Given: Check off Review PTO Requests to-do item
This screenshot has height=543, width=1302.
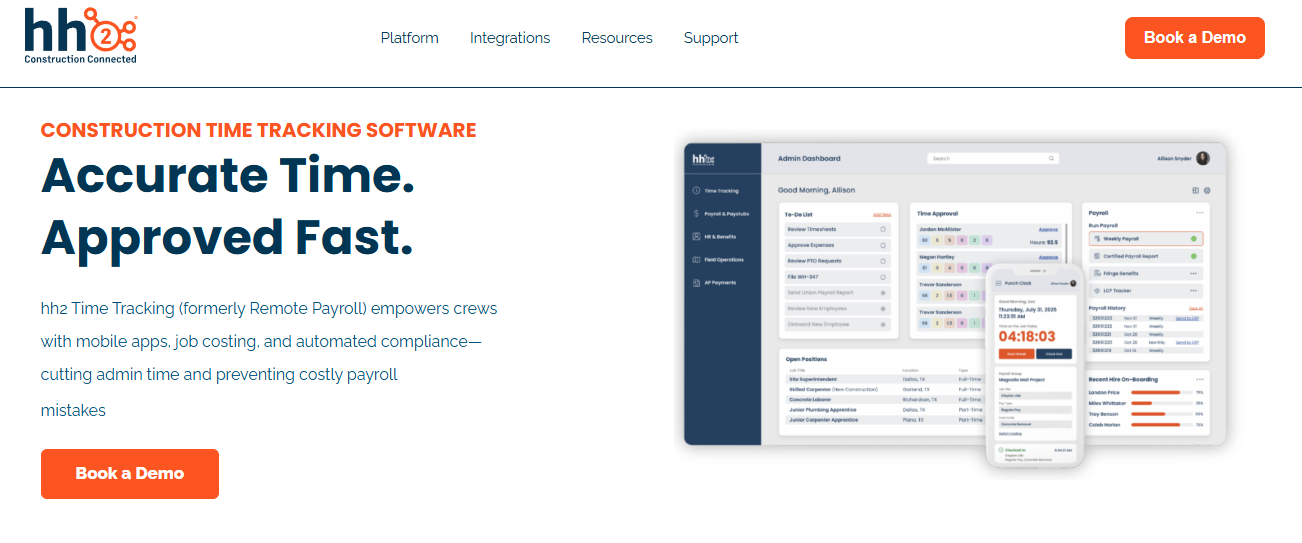Looking at the screenshot, I should pyautogui.click(x=883, y=261).
